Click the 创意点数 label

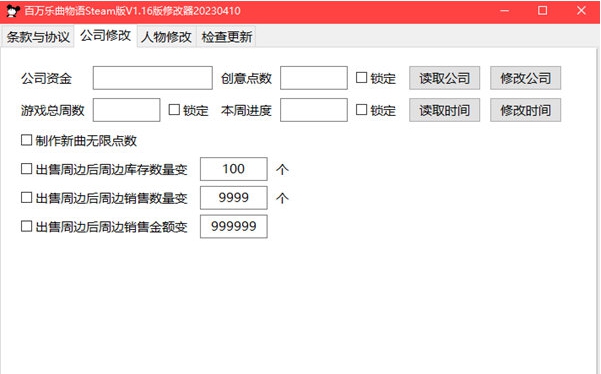click(246, 79)
